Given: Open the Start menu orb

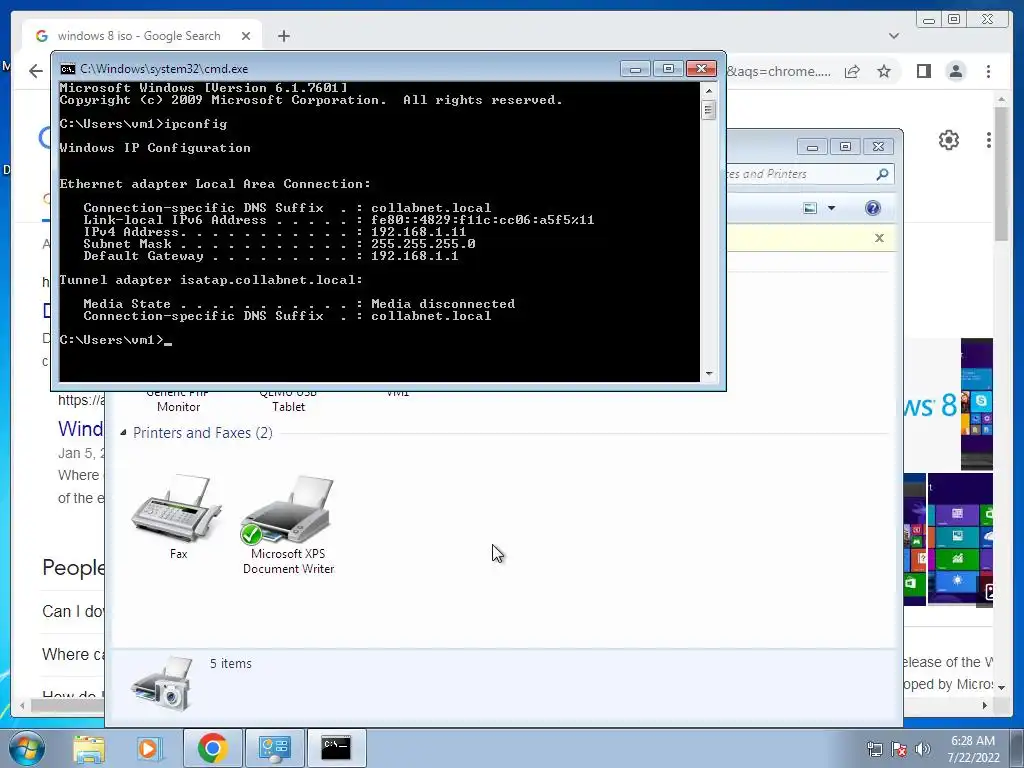Looking at the screenshot, I should click(27, 749).
